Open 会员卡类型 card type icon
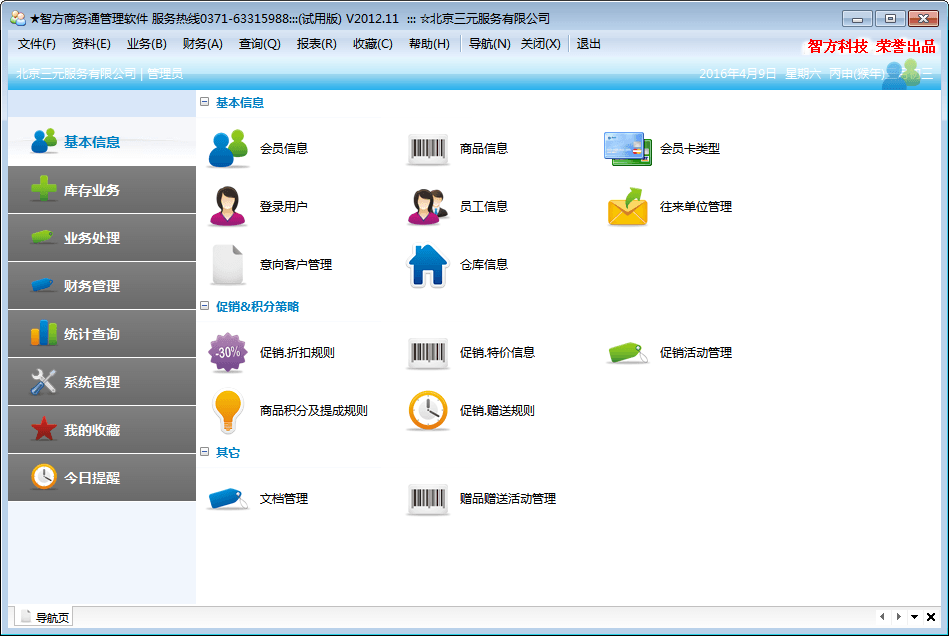The width and height of the screenshot is (949, 636). coord(628,149)
